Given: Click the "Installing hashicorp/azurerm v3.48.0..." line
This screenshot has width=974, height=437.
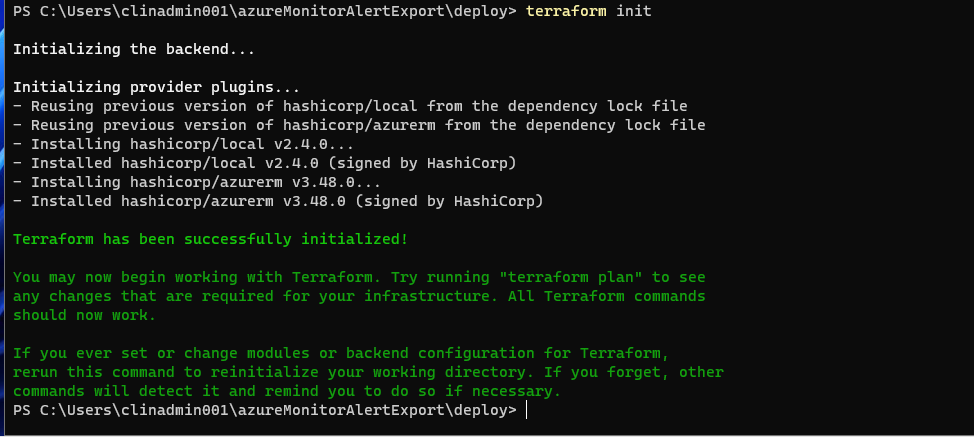Looking at the screenshot, I should click(197, 182).
